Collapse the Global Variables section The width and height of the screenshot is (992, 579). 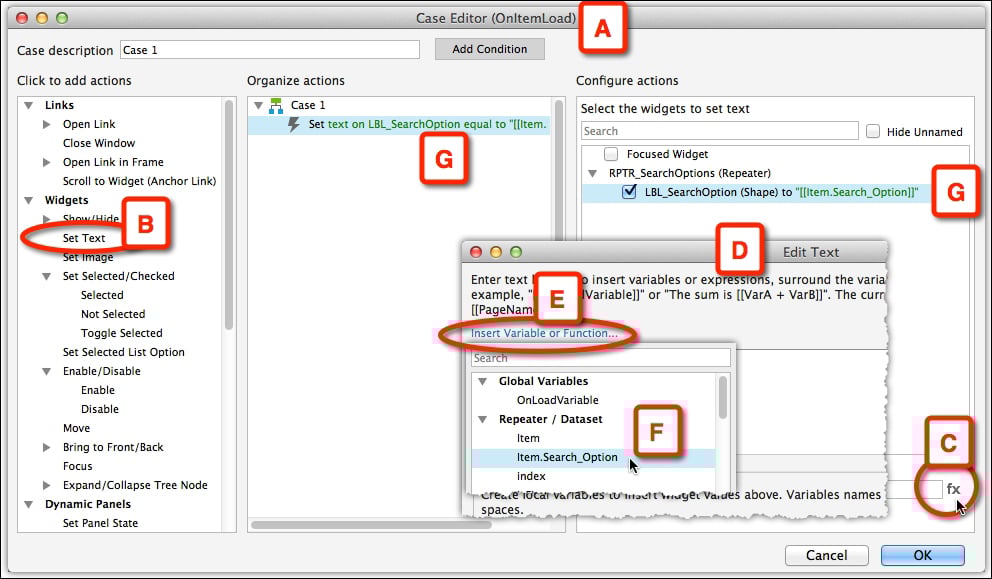pos(482,381)
